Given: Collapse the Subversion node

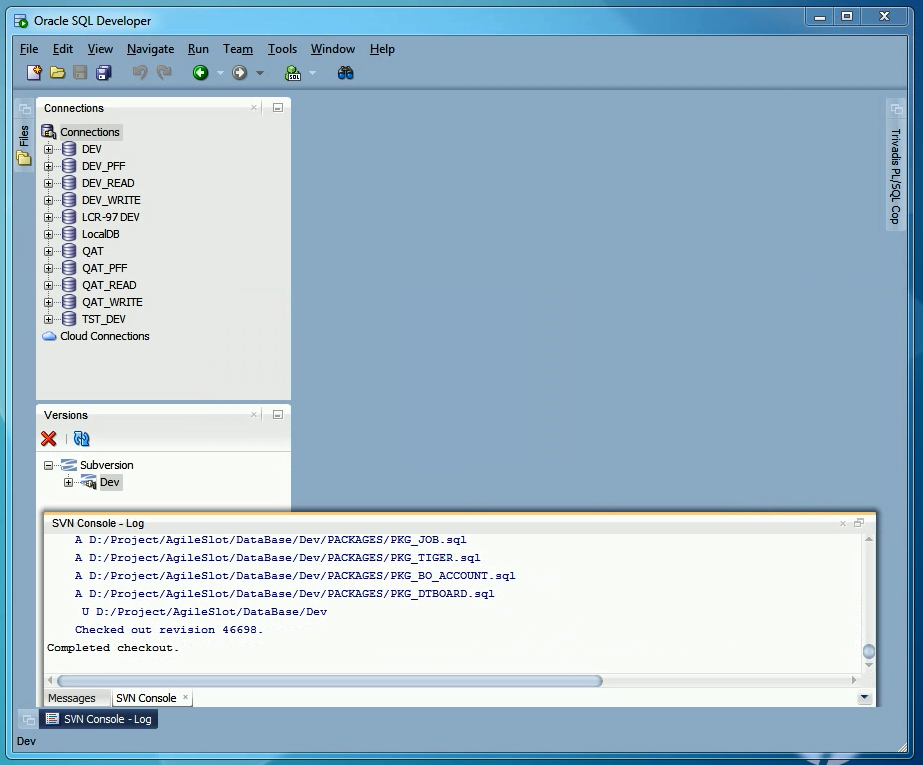Looking at the screenshot, I should (48, 465).
